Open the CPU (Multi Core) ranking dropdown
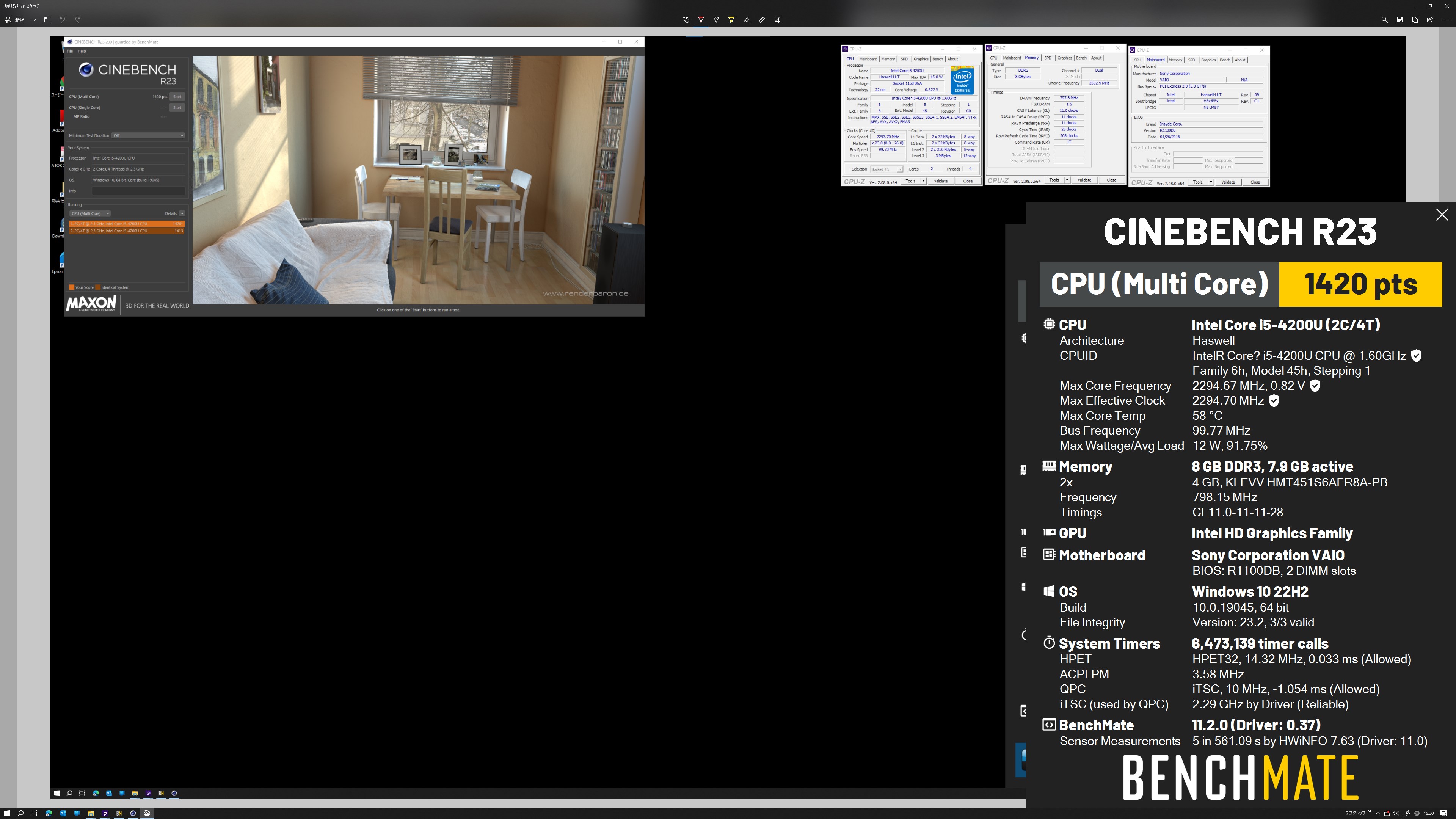 (x=90, y=213)
